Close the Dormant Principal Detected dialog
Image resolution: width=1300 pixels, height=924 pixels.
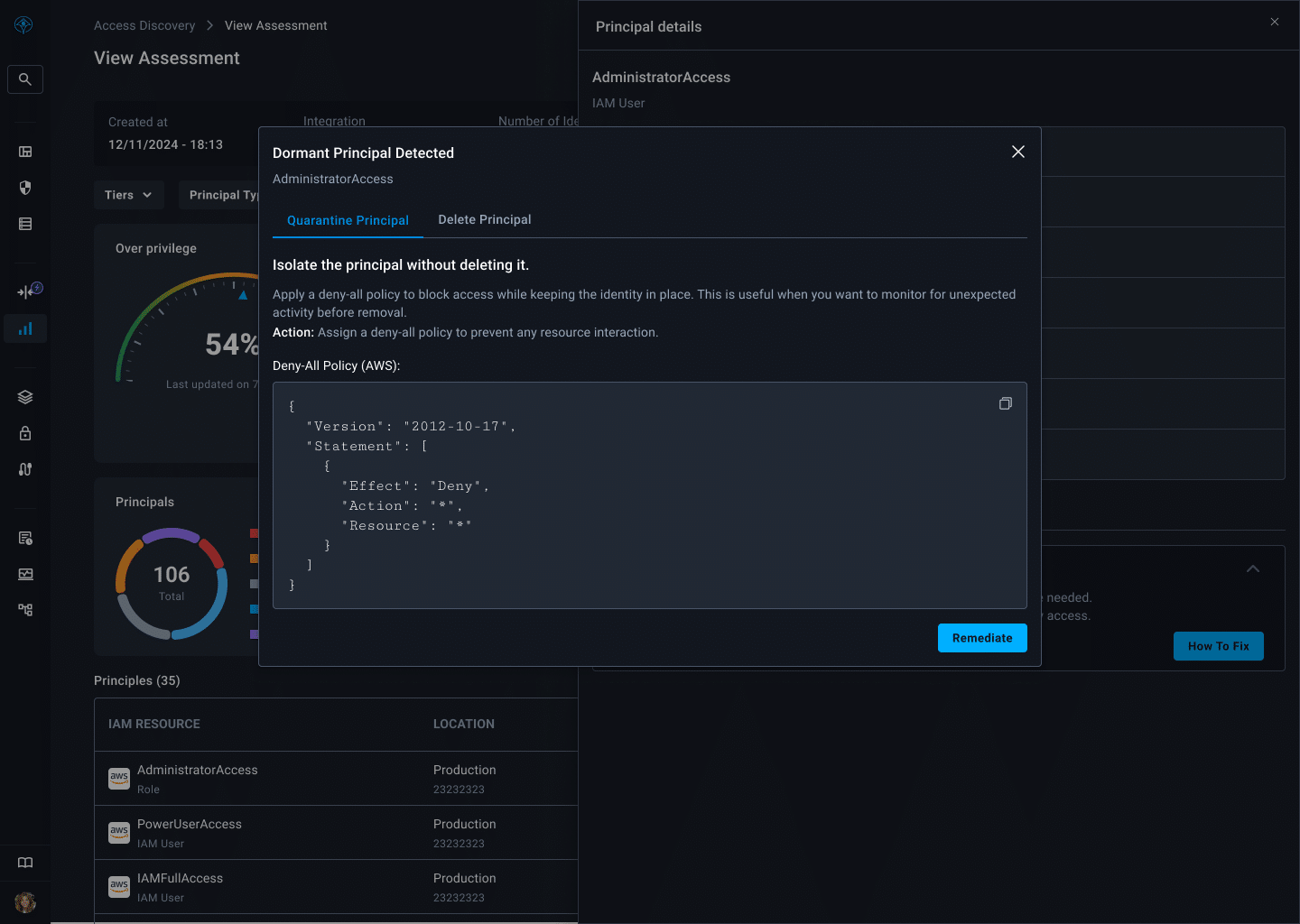pyautogui.click(x=1018, y=152)
